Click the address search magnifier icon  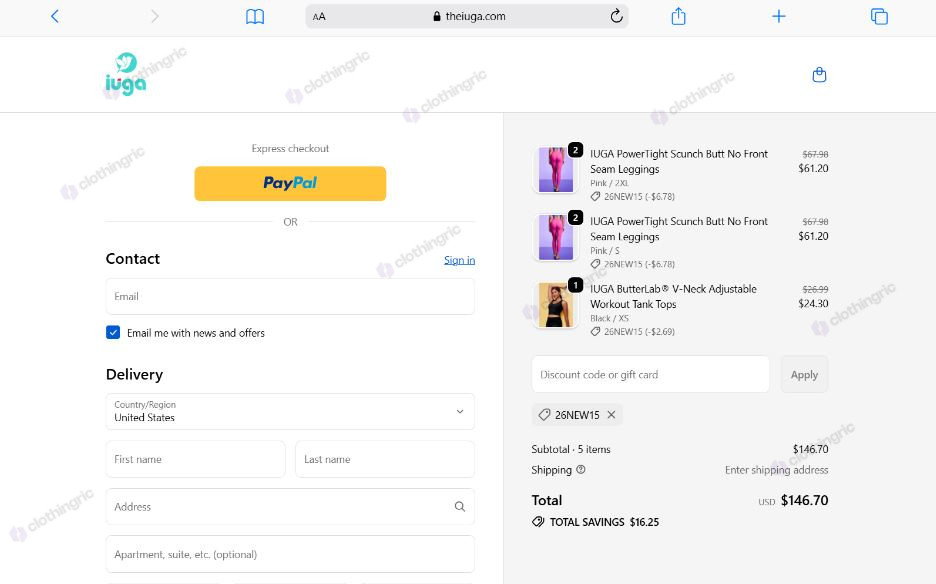tap(460, 506)
